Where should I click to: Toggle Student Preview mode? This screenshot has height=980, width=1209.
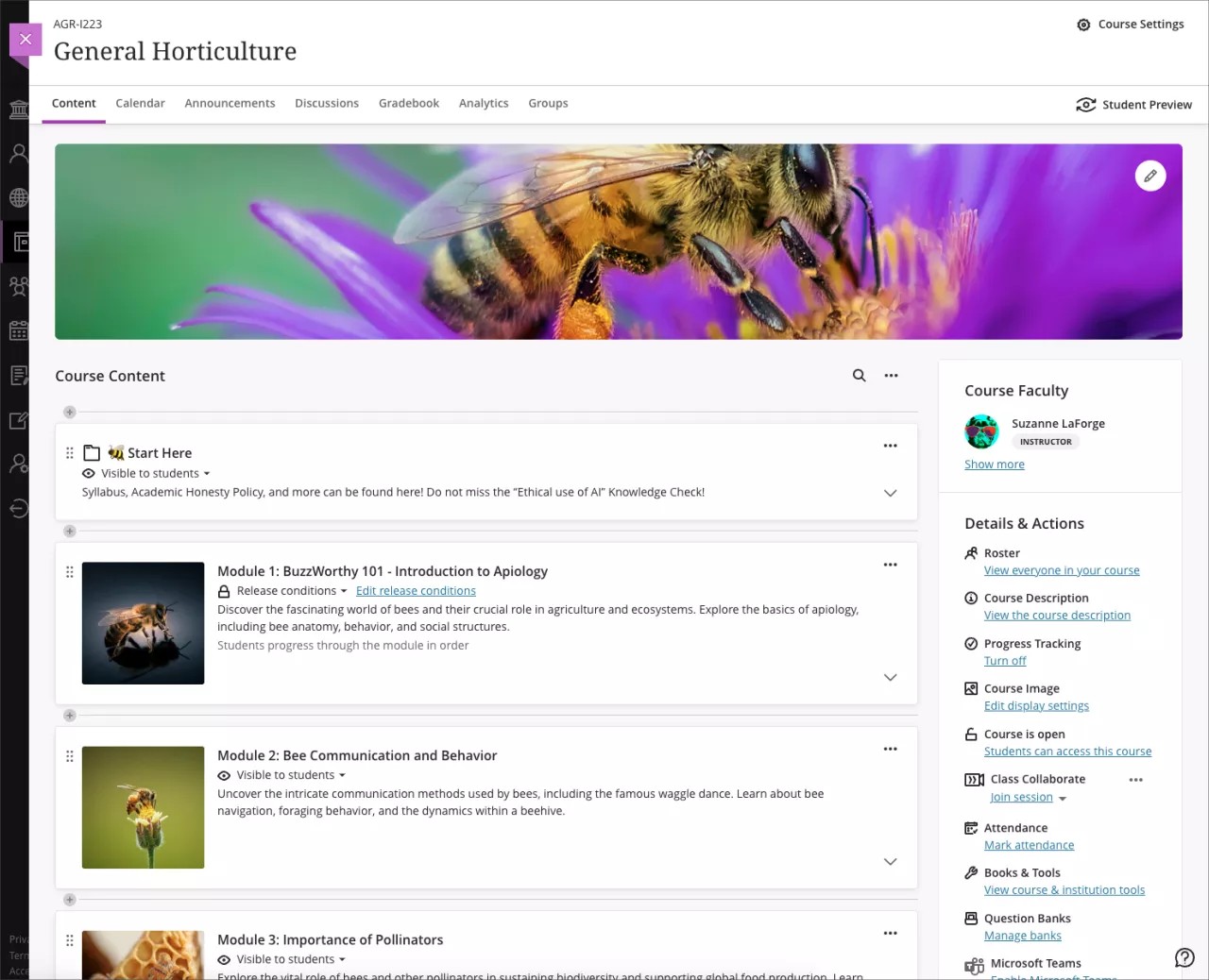[1133, 105]
